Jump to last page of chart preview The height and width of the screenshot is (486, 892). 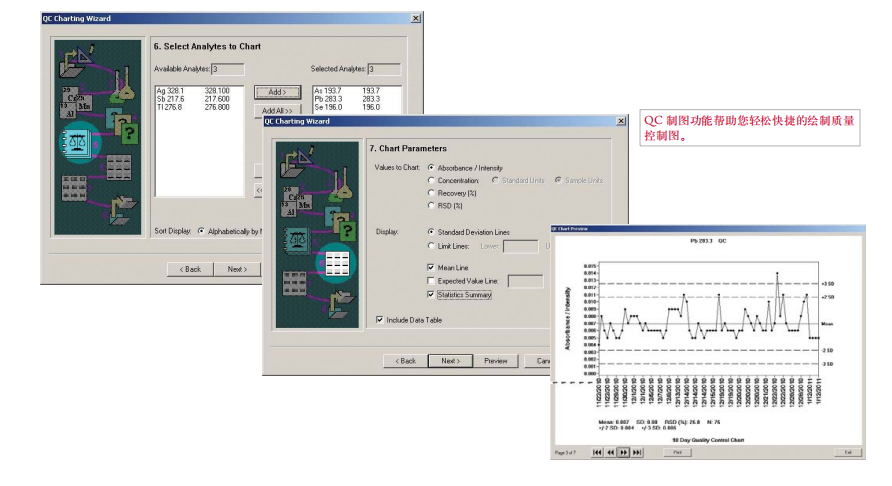click(x=638, y=452)
